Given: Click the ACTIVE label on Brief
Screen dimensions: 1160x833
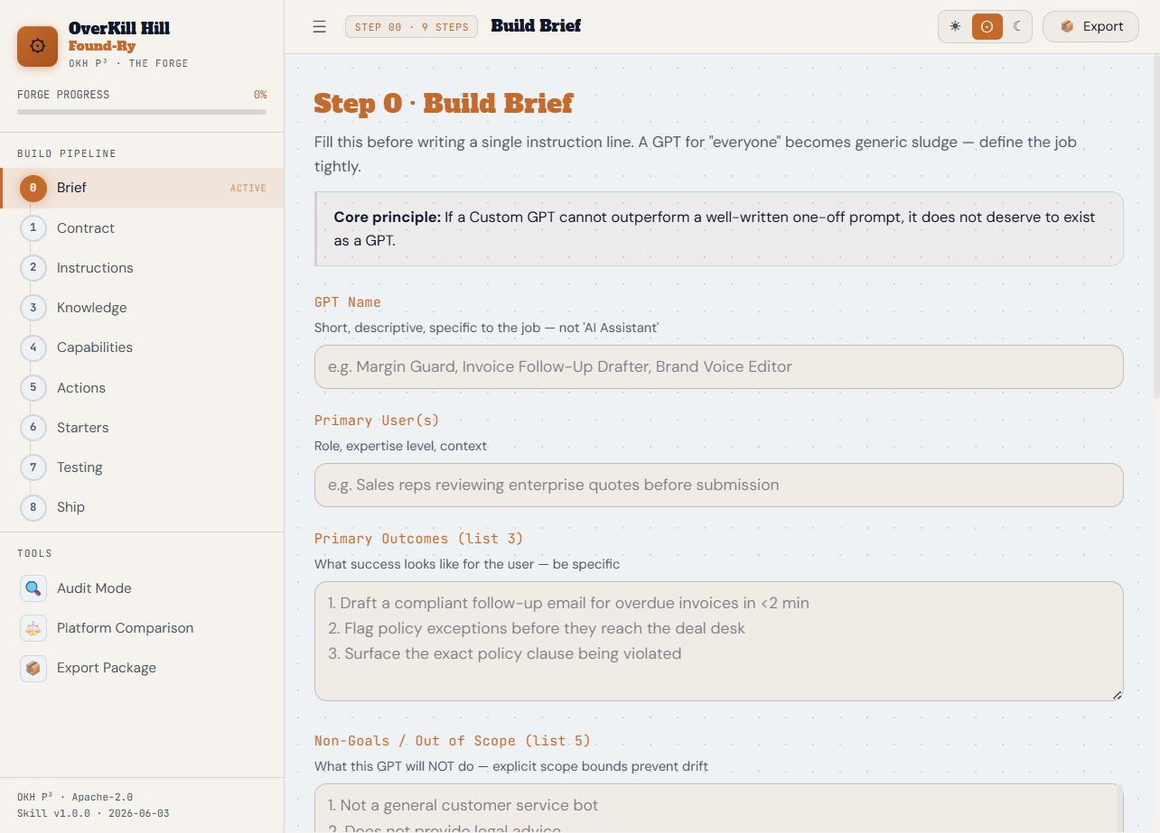Looking at the screenshot, I should tap(248, 188).
